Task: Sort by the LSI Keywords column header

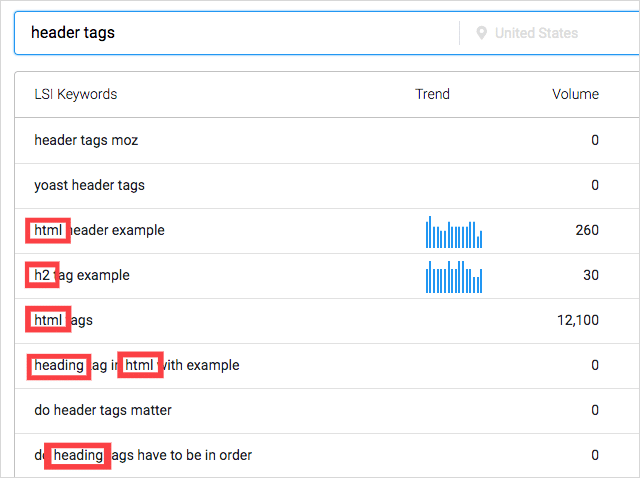Action: click(x=76, y=95)
